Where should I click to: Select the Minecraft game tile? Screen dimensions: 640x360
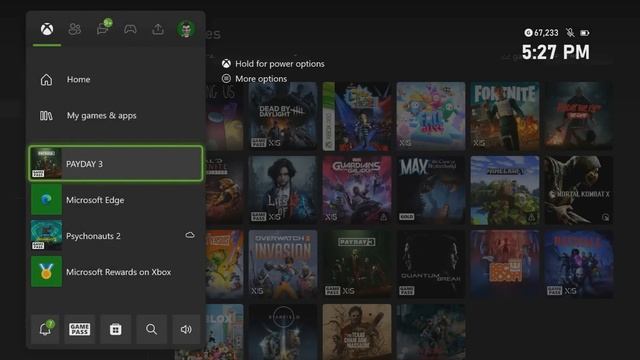tap(505, 190)
